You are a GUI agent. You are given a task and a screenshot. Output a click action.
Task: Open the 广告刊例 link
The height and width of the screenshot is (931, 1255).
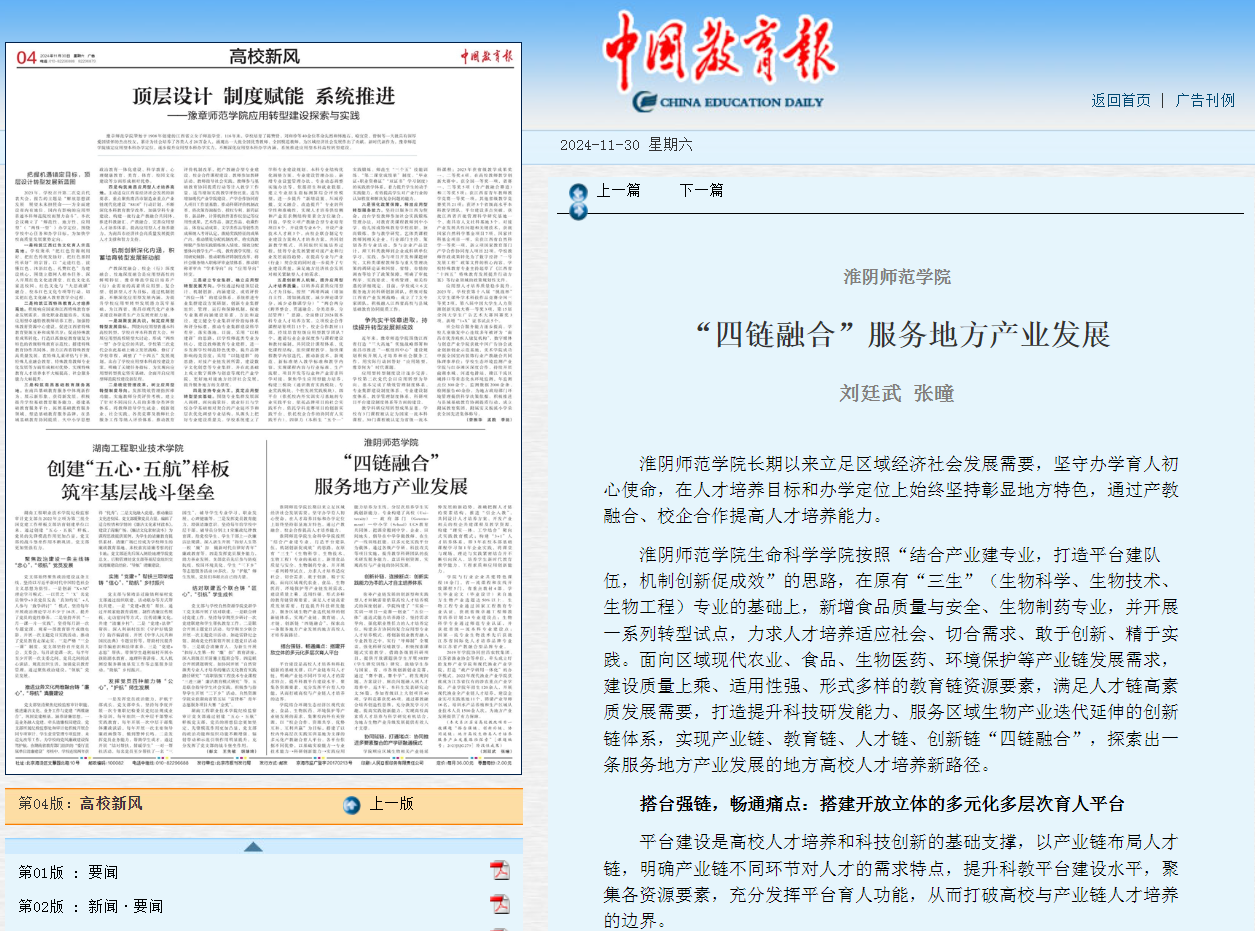coord(1205,100)
